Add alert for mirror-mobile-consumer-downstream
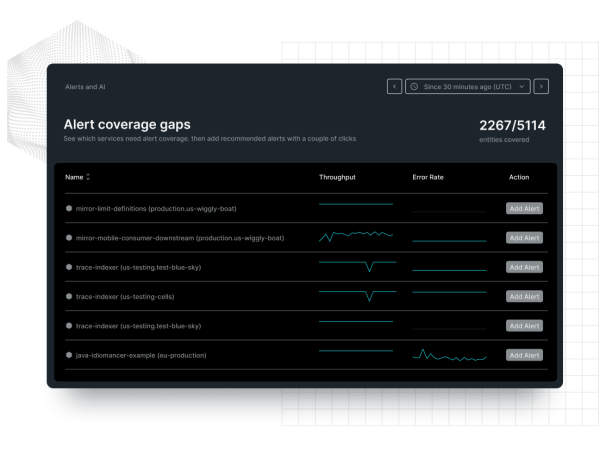The height and width of the screenshot is (454, 600). pos(524,238)
